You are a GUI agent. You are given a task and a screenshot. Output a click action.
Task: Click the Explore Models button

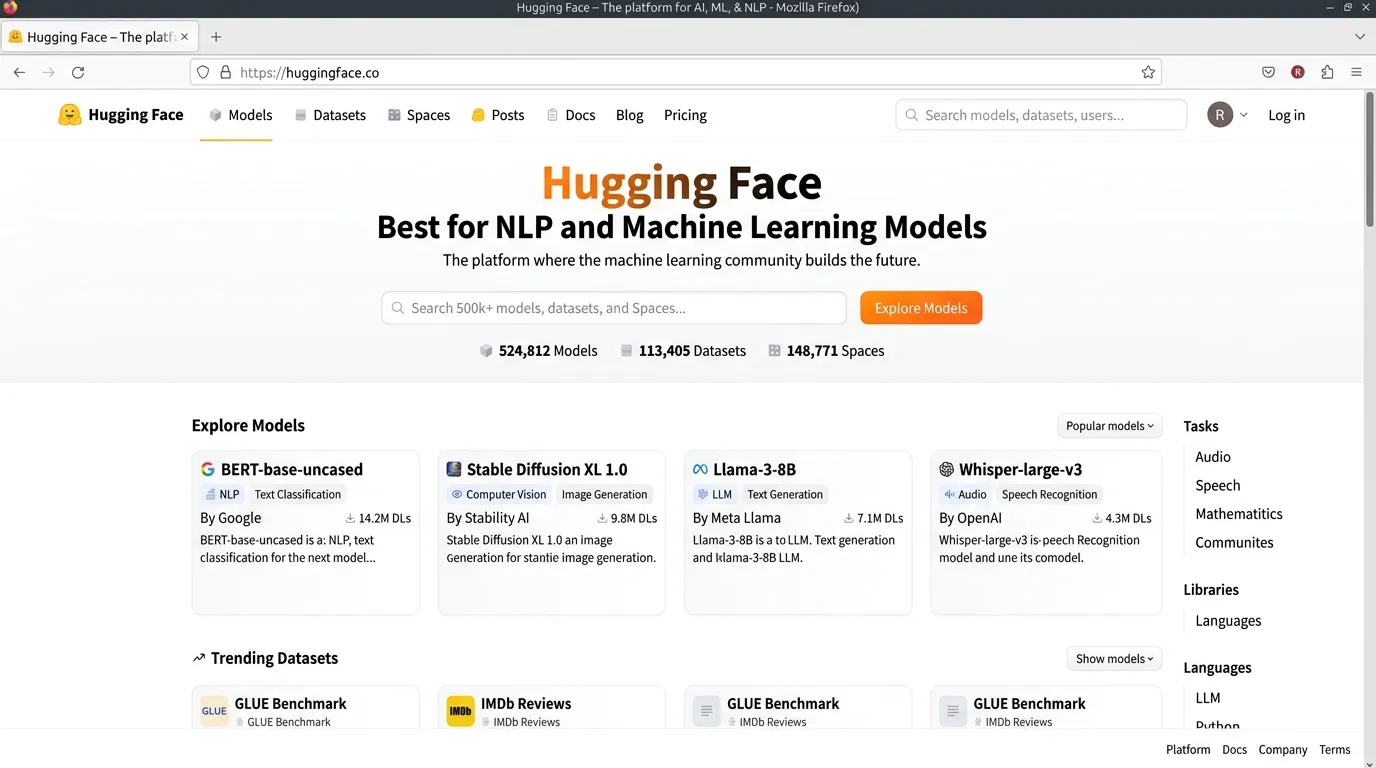[921, 308]
